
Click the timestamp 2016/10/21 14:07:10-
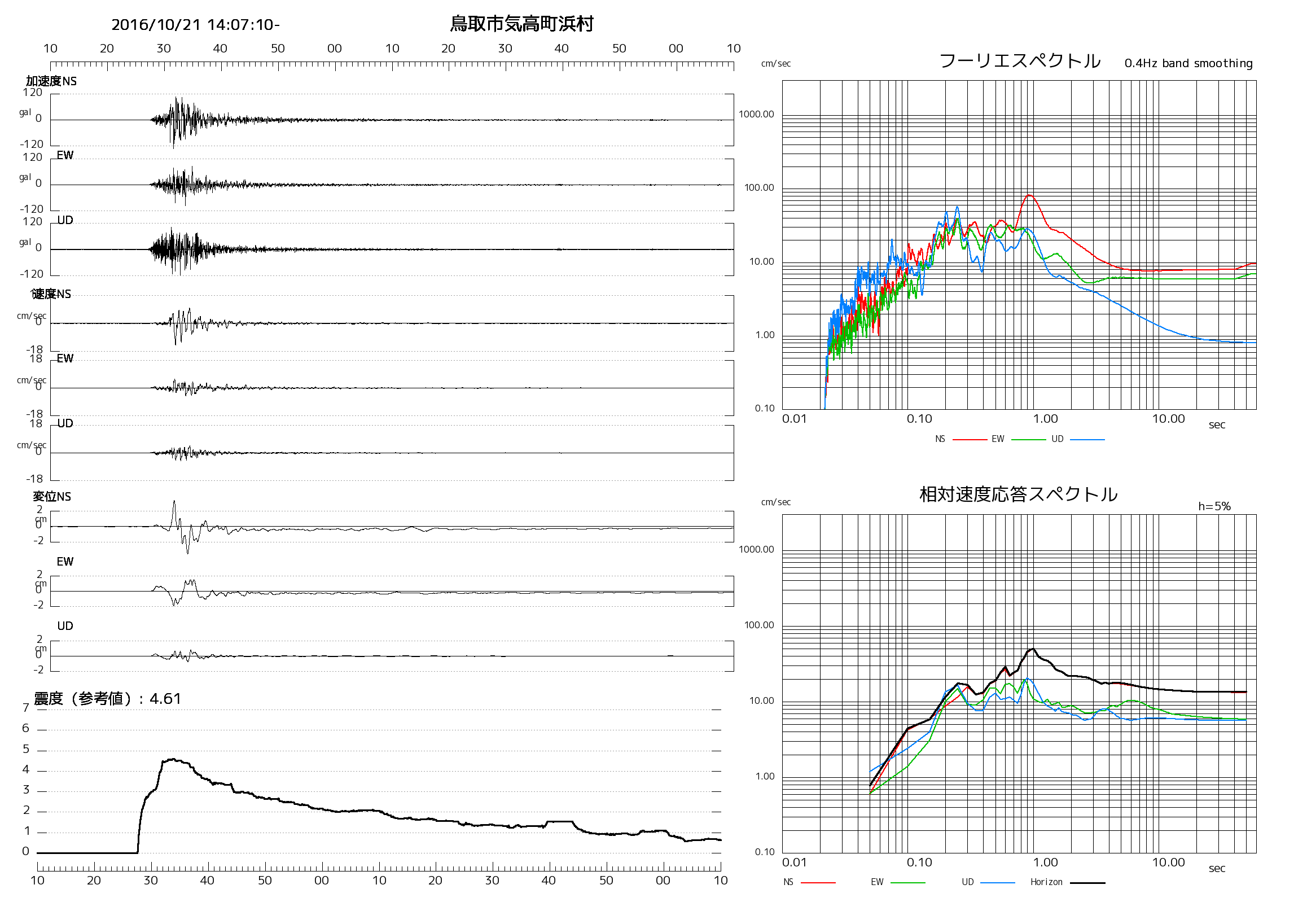(195, 24)
